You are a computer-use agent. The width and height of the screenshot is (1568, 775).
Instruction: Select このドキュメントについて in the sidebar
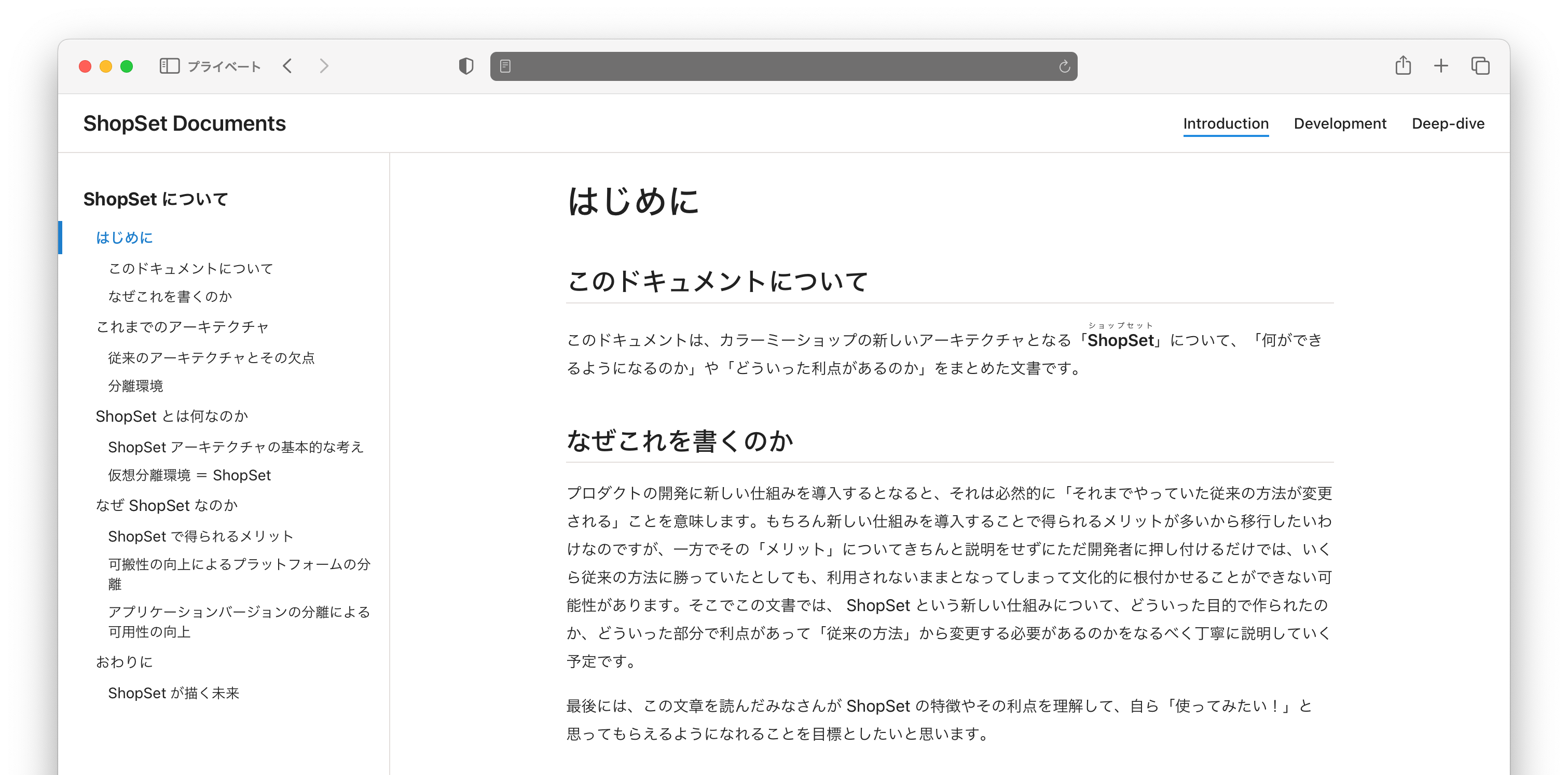click(x=190, y=268)
